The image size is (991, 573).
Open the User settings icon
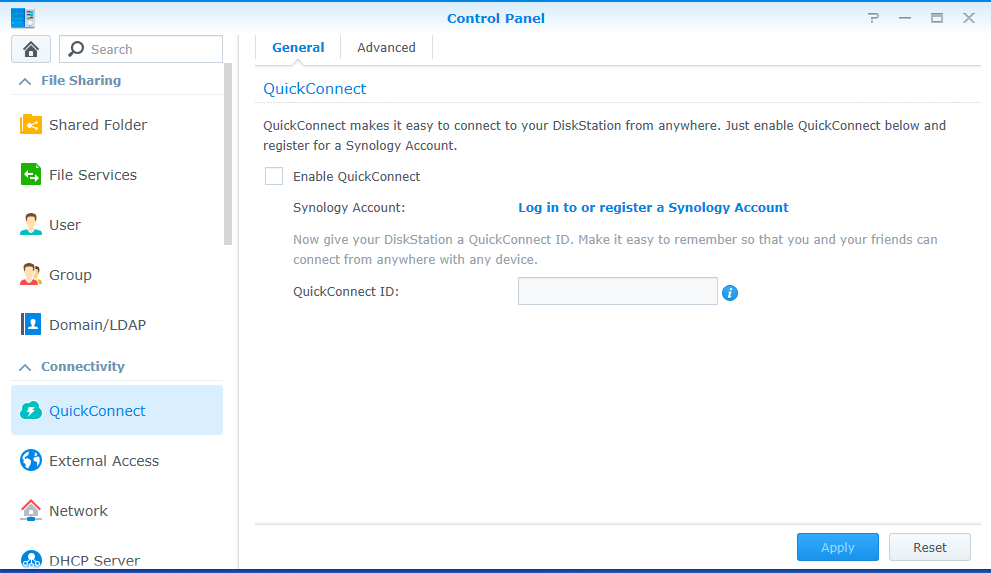[x=30, y=224]
